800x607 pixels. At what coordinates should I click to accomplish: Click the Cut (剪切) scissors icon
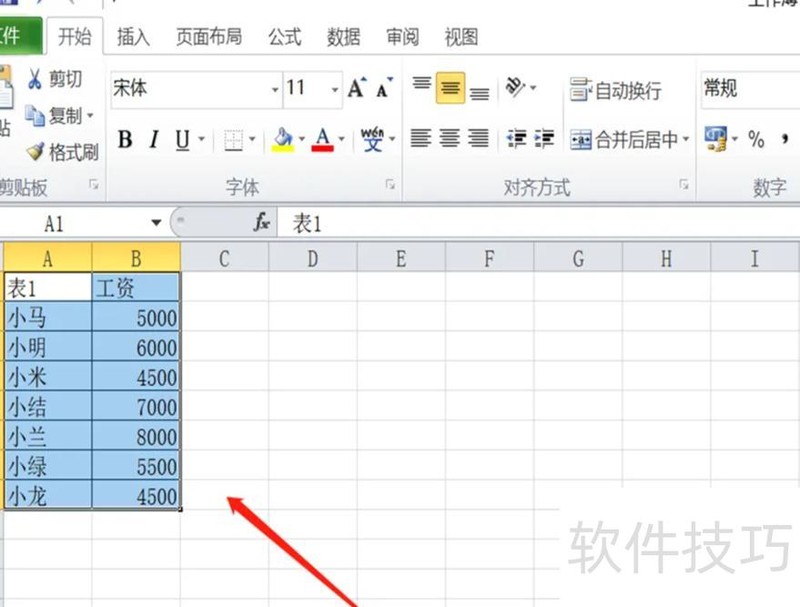pos(35,80)
